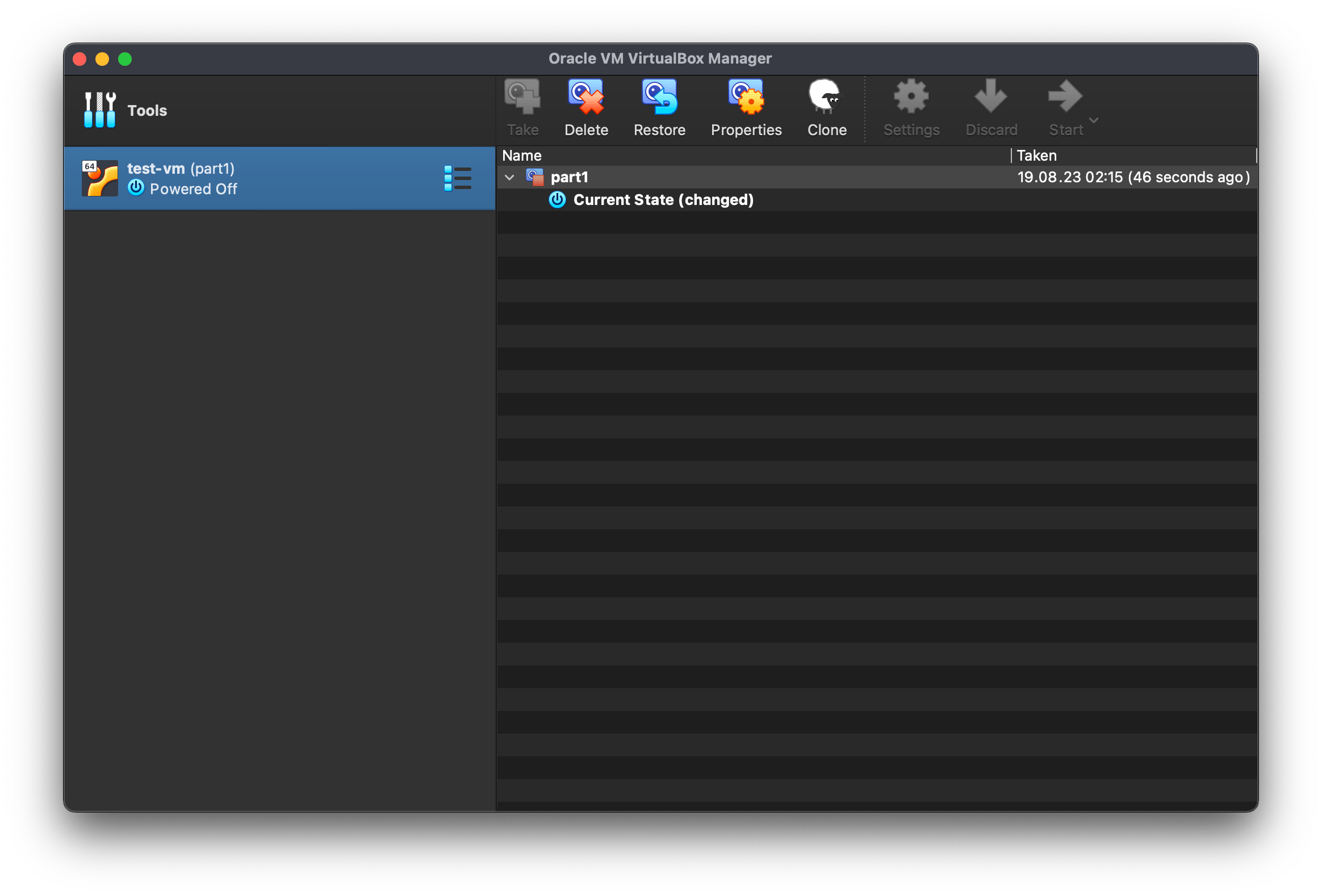Select Tools in the left sidebar
This screenshot has height=896, width=1322.
tap(147, 110)
